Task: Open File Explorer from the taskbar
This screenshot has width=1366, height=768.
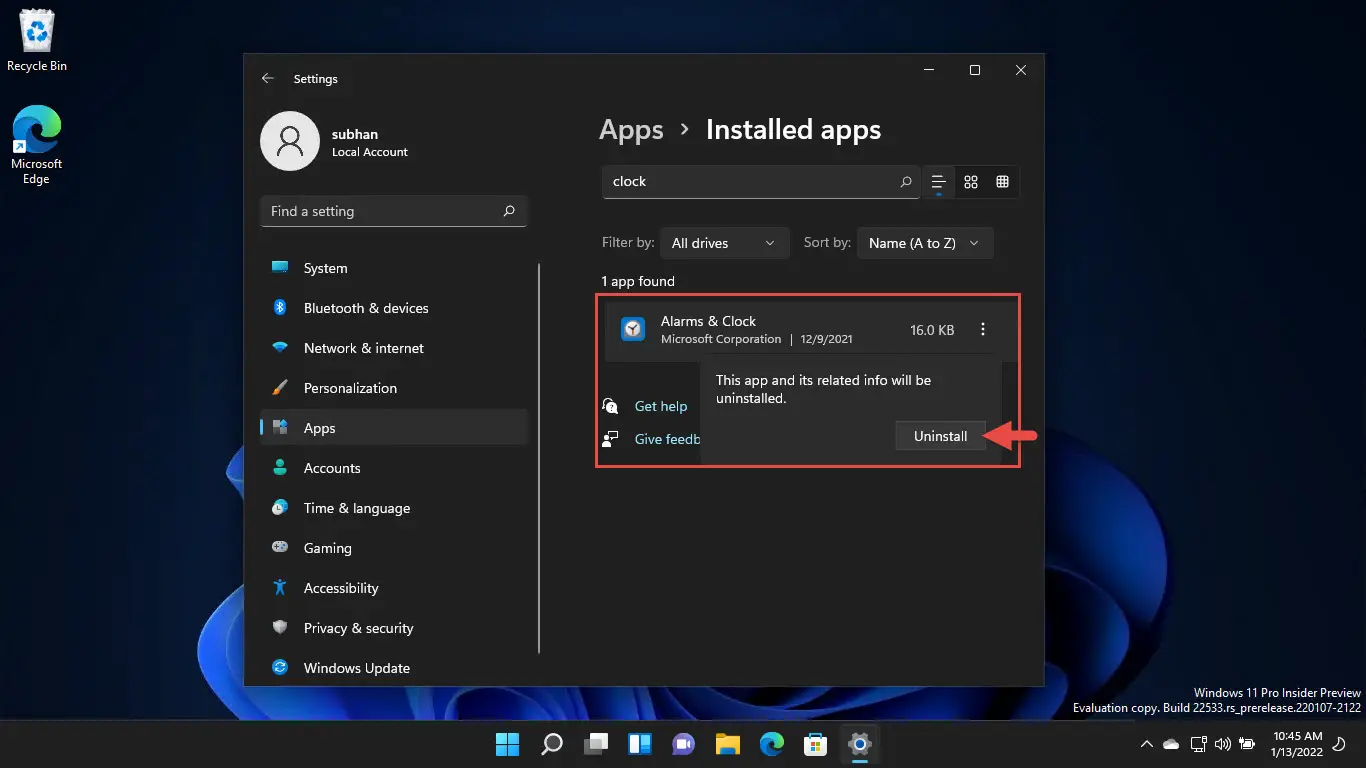Action: point(728,744)
